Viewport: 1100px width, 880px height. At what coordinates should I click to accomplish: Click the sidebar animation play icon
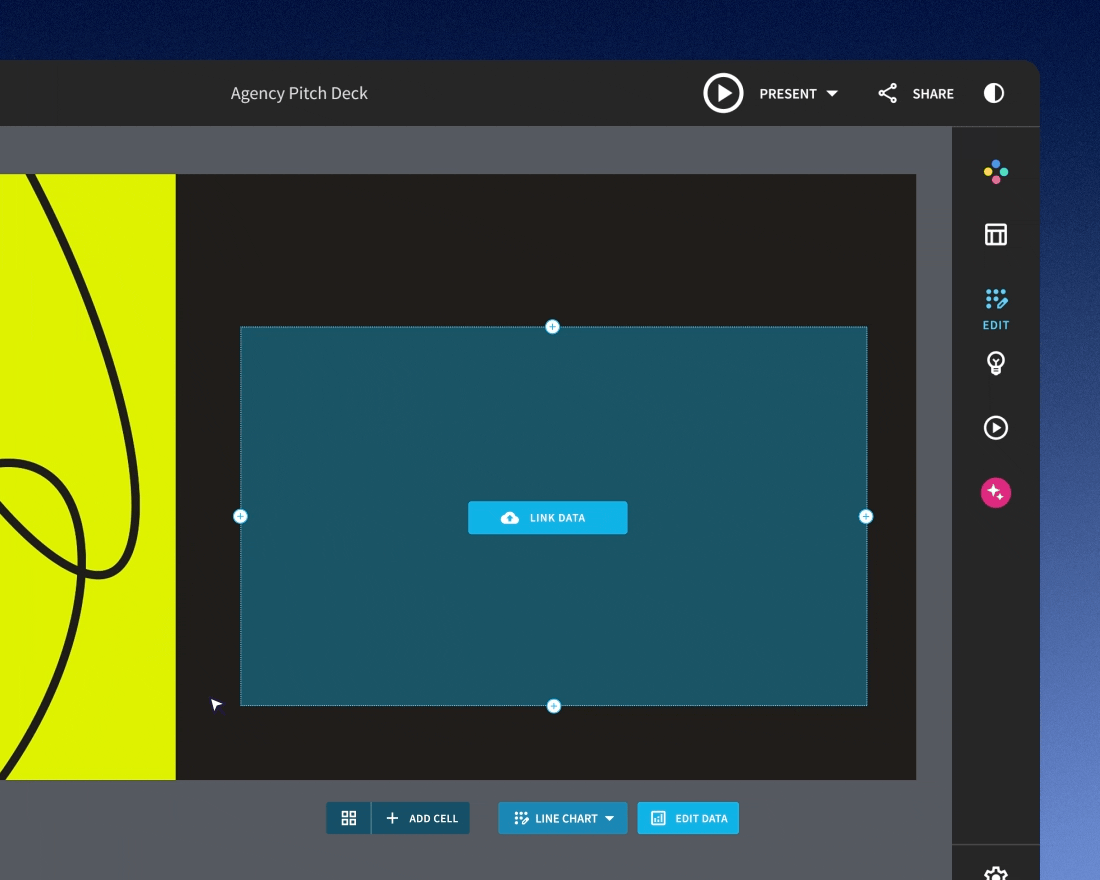click(x=995, y=427)
